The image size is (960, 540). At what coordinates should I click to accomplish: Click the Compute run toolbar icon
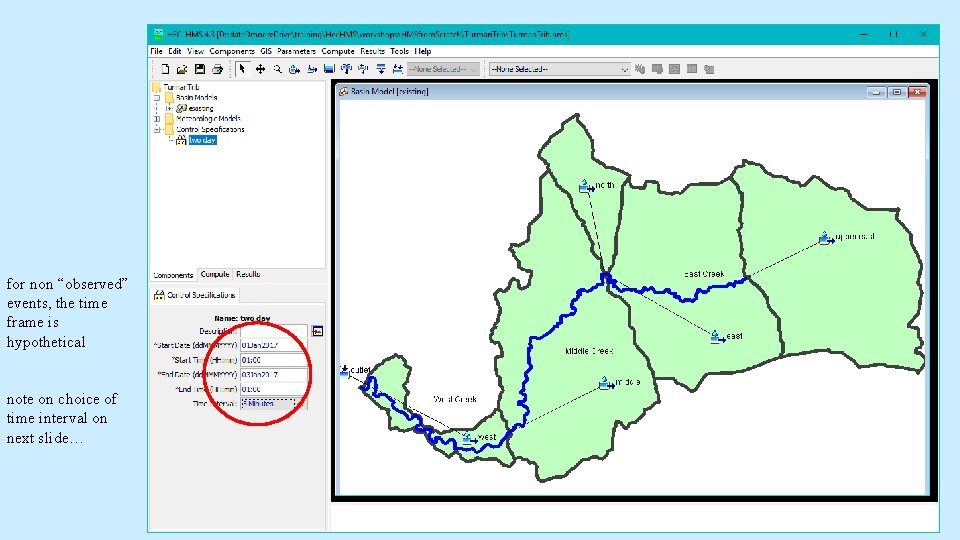640,69
